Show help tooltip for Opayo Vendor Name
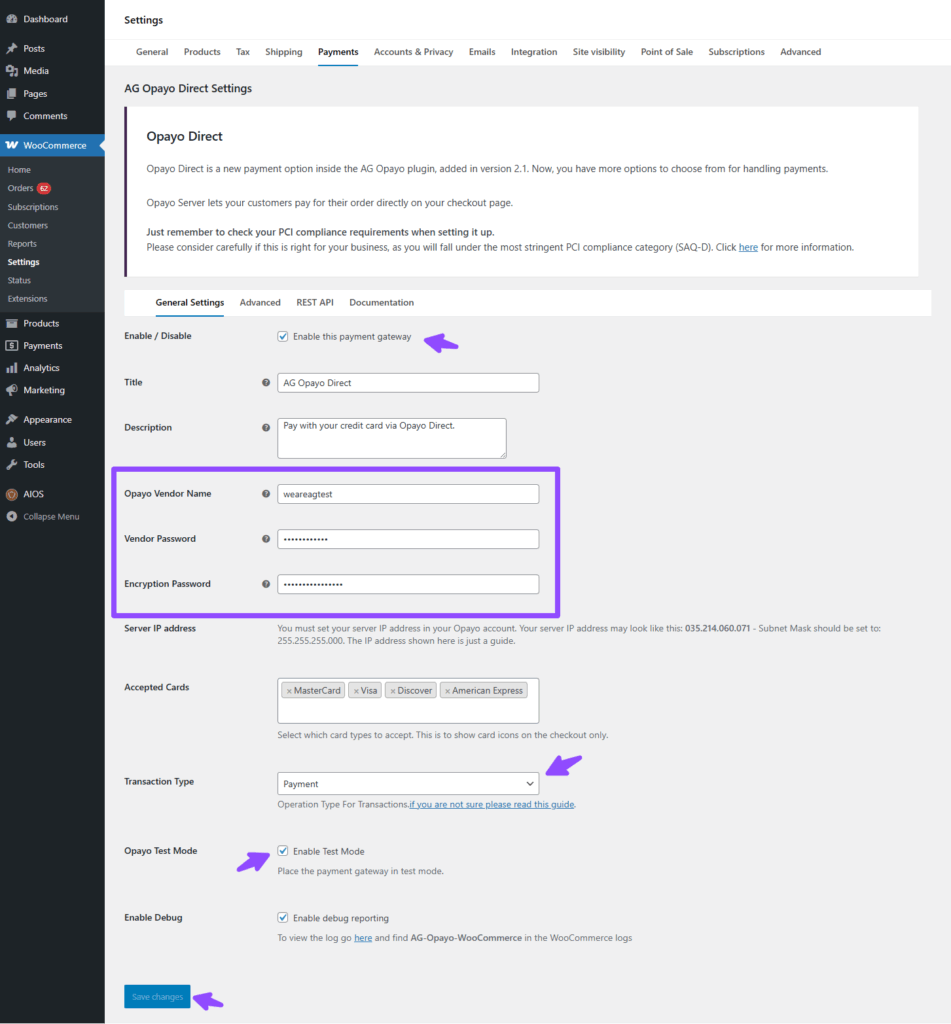This screenshot has width=951, height=1024. coord(266,494)
